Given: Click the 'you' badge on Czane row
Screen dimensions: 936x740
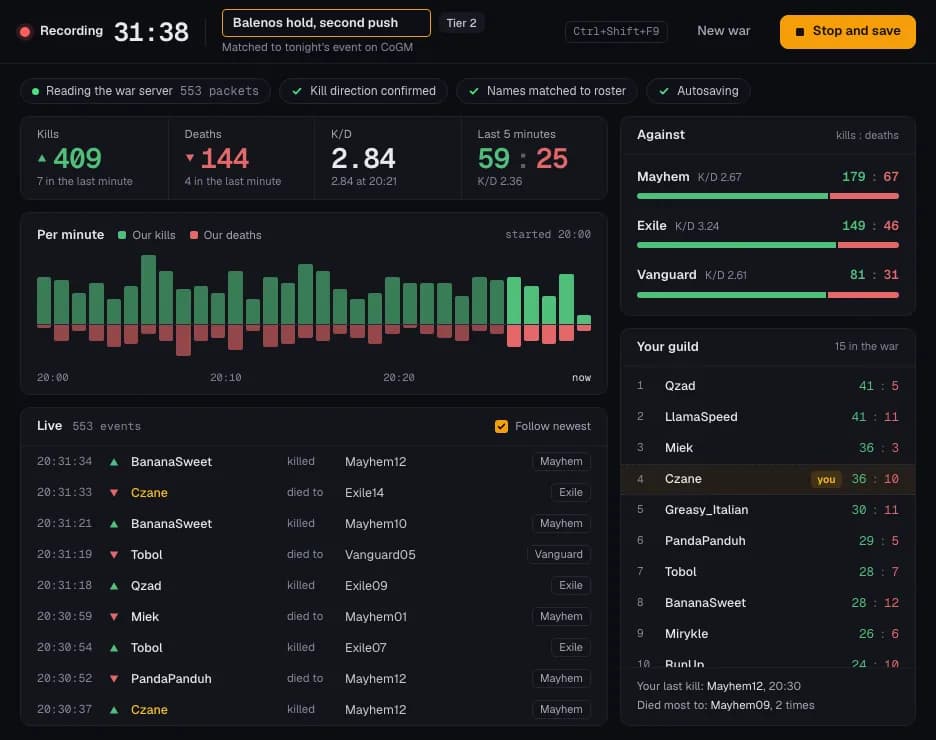Looking at the screenshot, I should [x=826, y=479].
